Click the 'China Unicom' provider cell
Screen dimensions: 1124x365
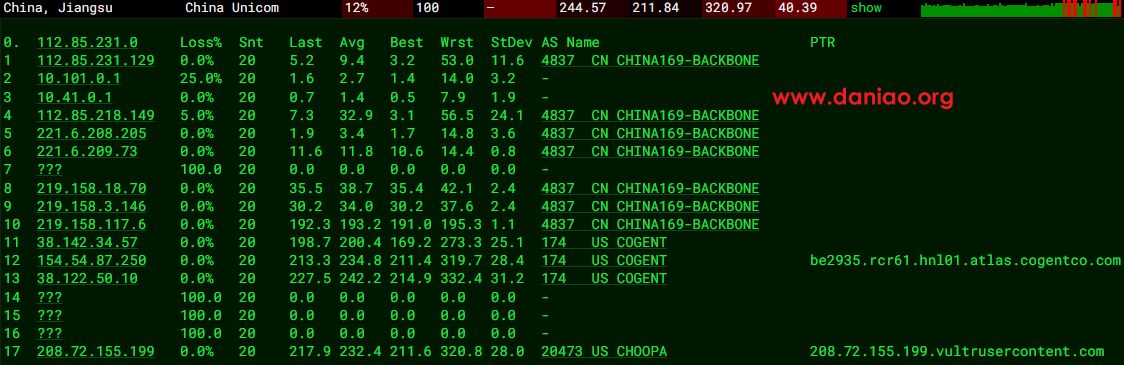click(232, 9)
